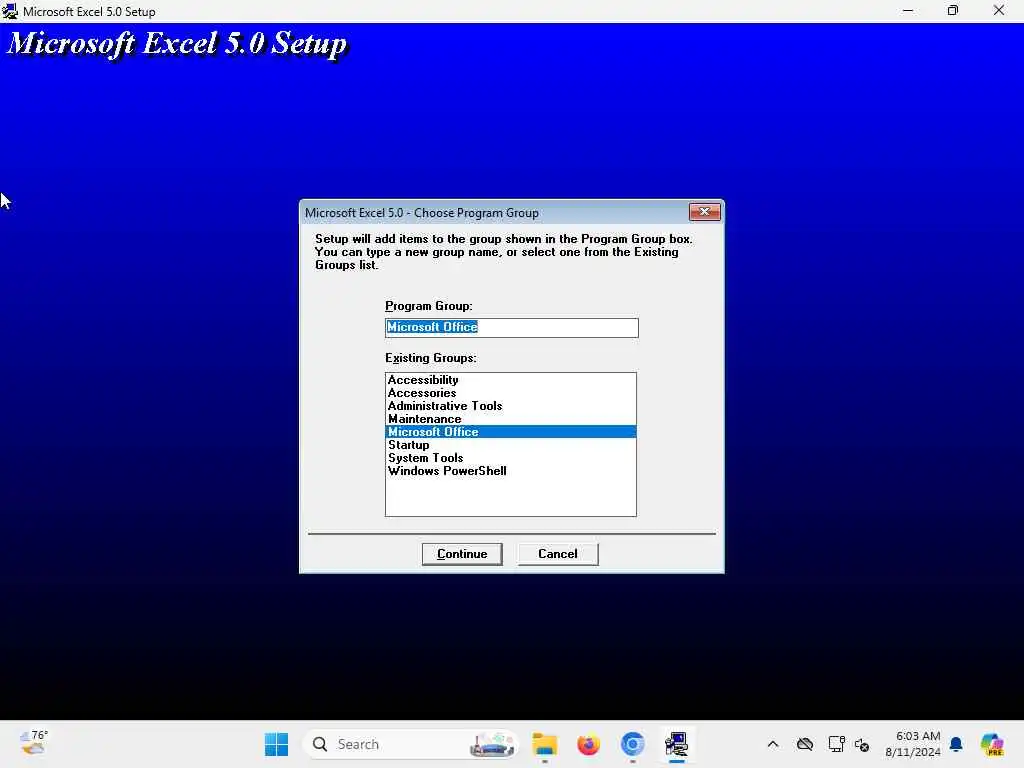Click the muted volume tray icon
Image resolution: width=1024 pixels, height=768 pixels.
click(862, 744)
